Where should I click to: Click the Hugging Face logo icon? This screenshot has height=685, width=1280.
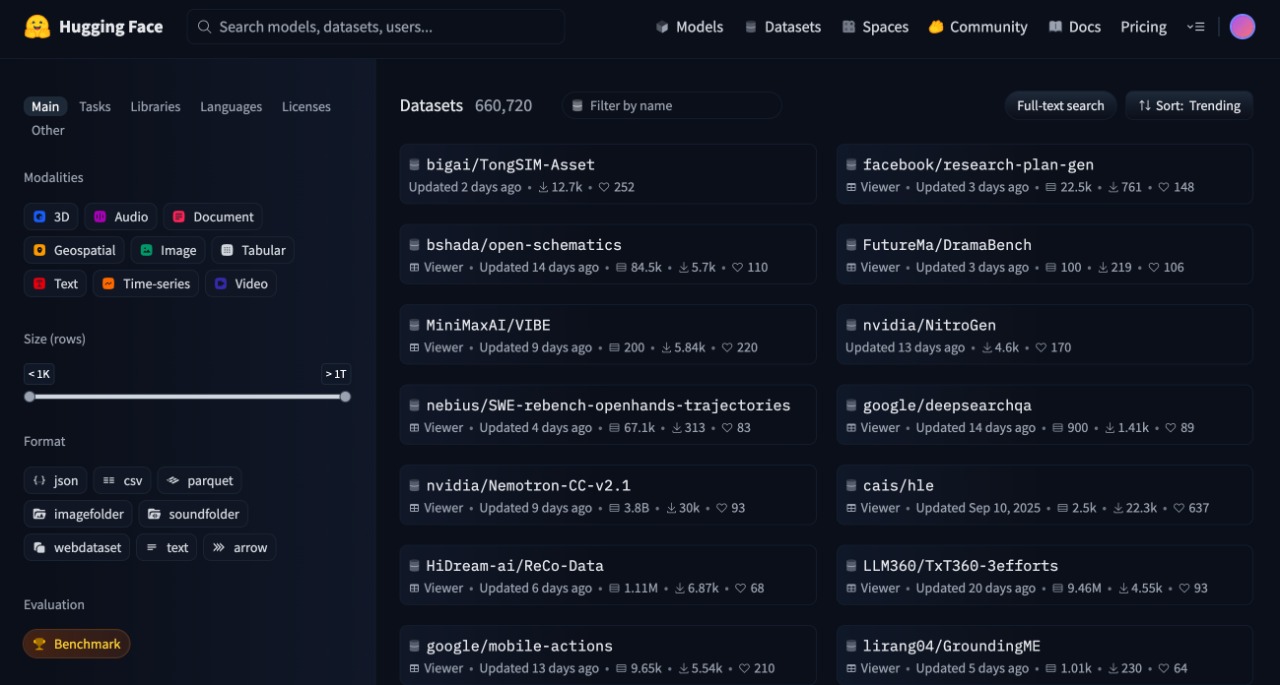coord(37,27)
